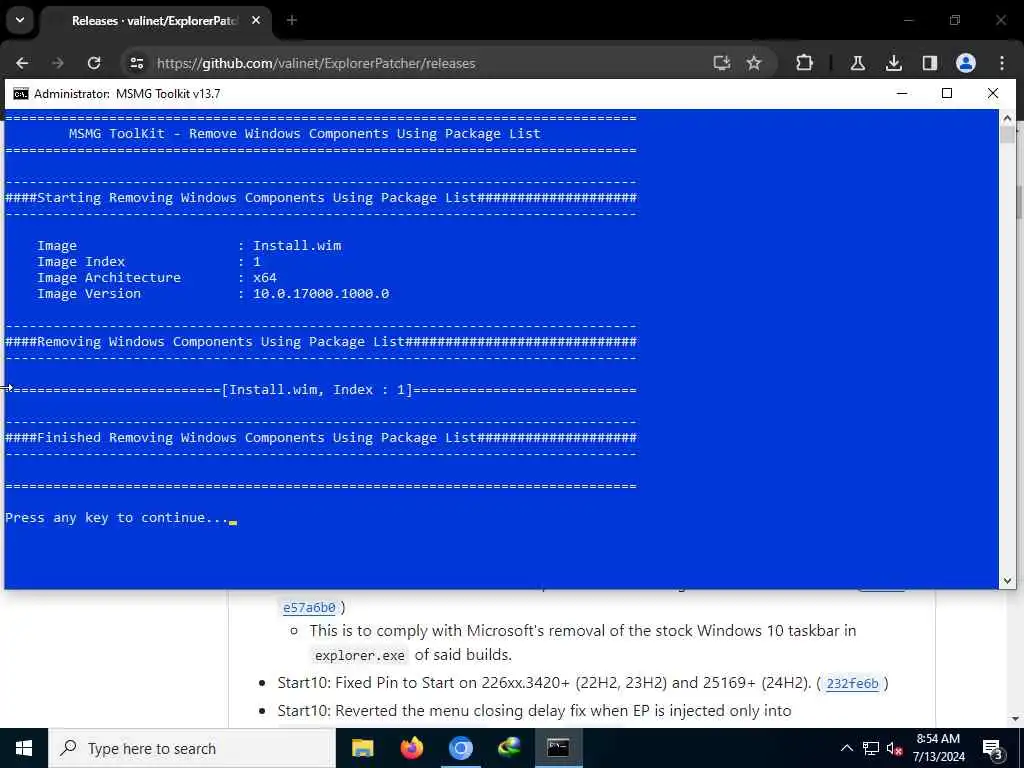
Task: Open the e57a6b0 commit link
Action: [309, 607]
